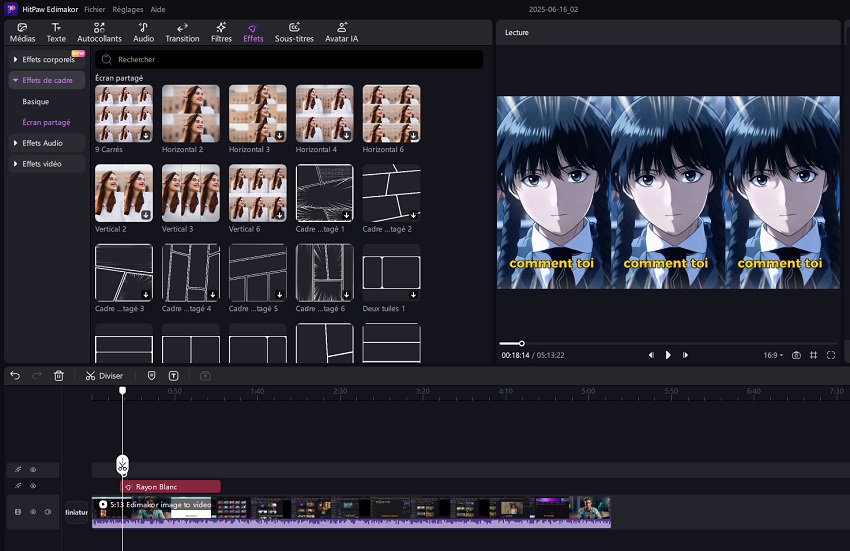Click the scissors on the playhead
This screenshot has height=551, width=850.
click(123, 465)
